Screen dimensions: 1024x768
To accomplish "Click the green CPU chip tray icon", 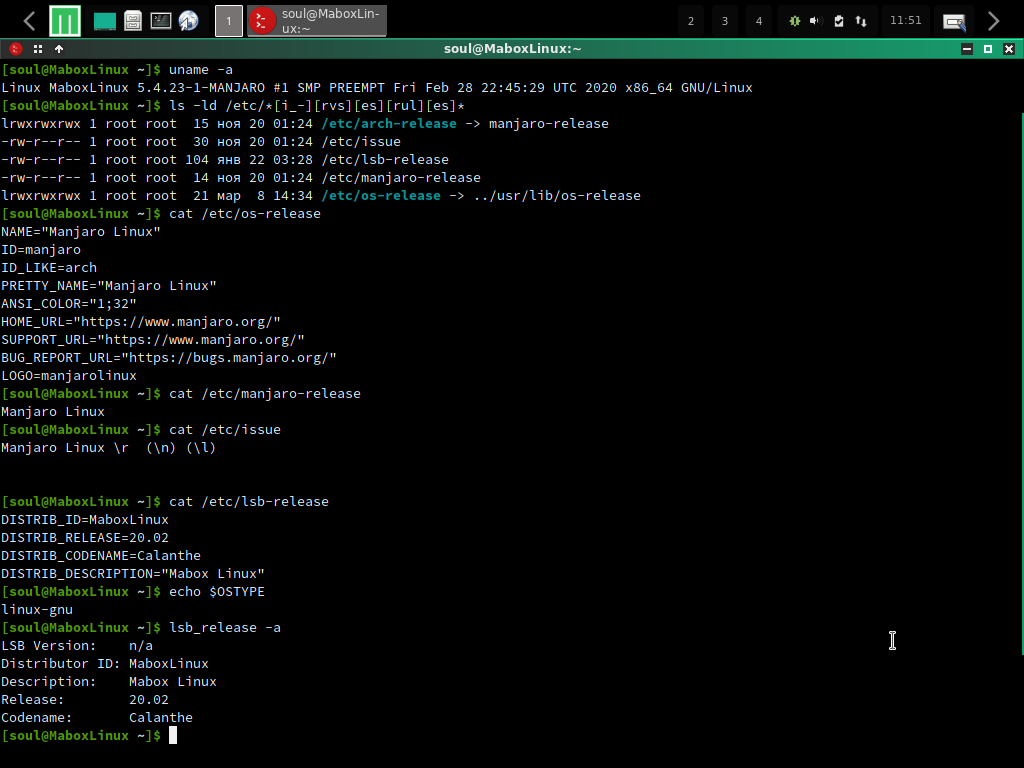I will [x=795, y=21].
